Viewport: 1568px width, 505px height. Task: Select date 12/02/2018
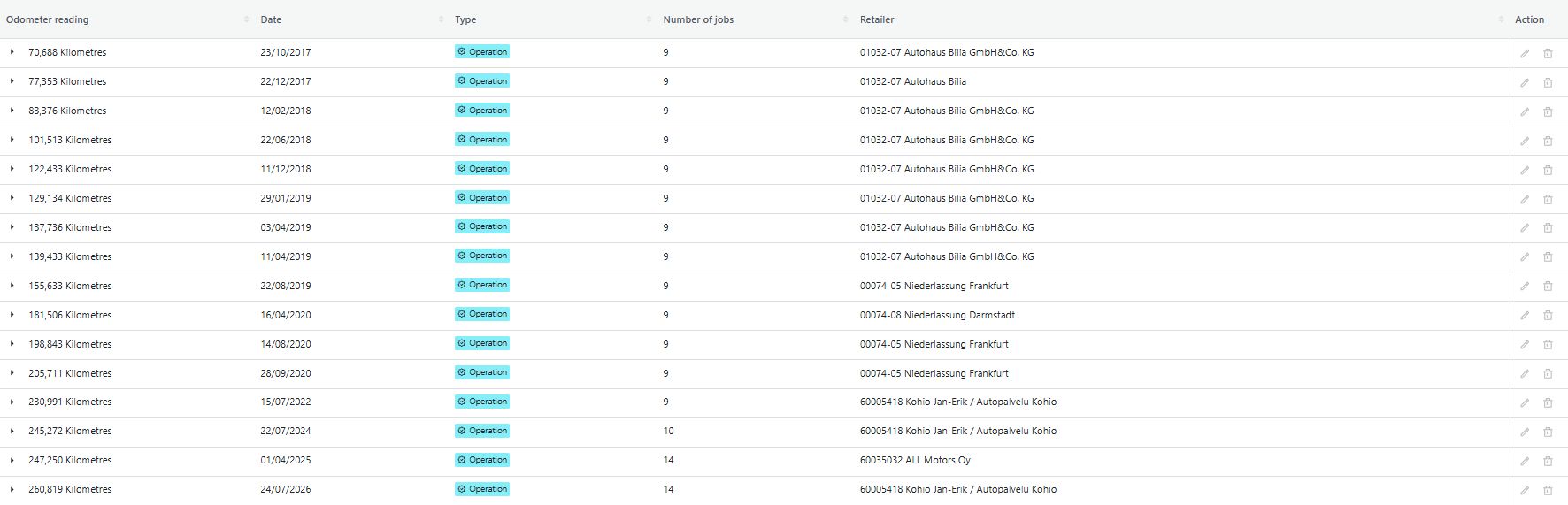point(286,111)
